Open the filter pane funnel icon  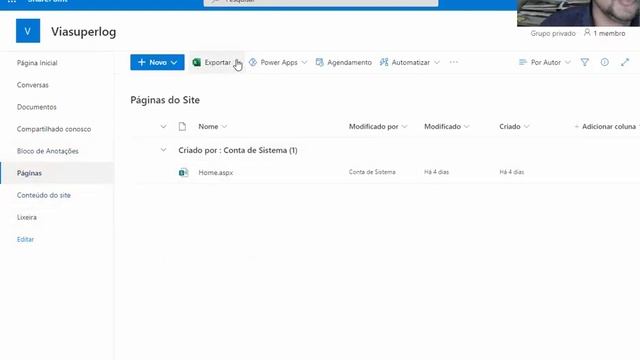[584, 62]
